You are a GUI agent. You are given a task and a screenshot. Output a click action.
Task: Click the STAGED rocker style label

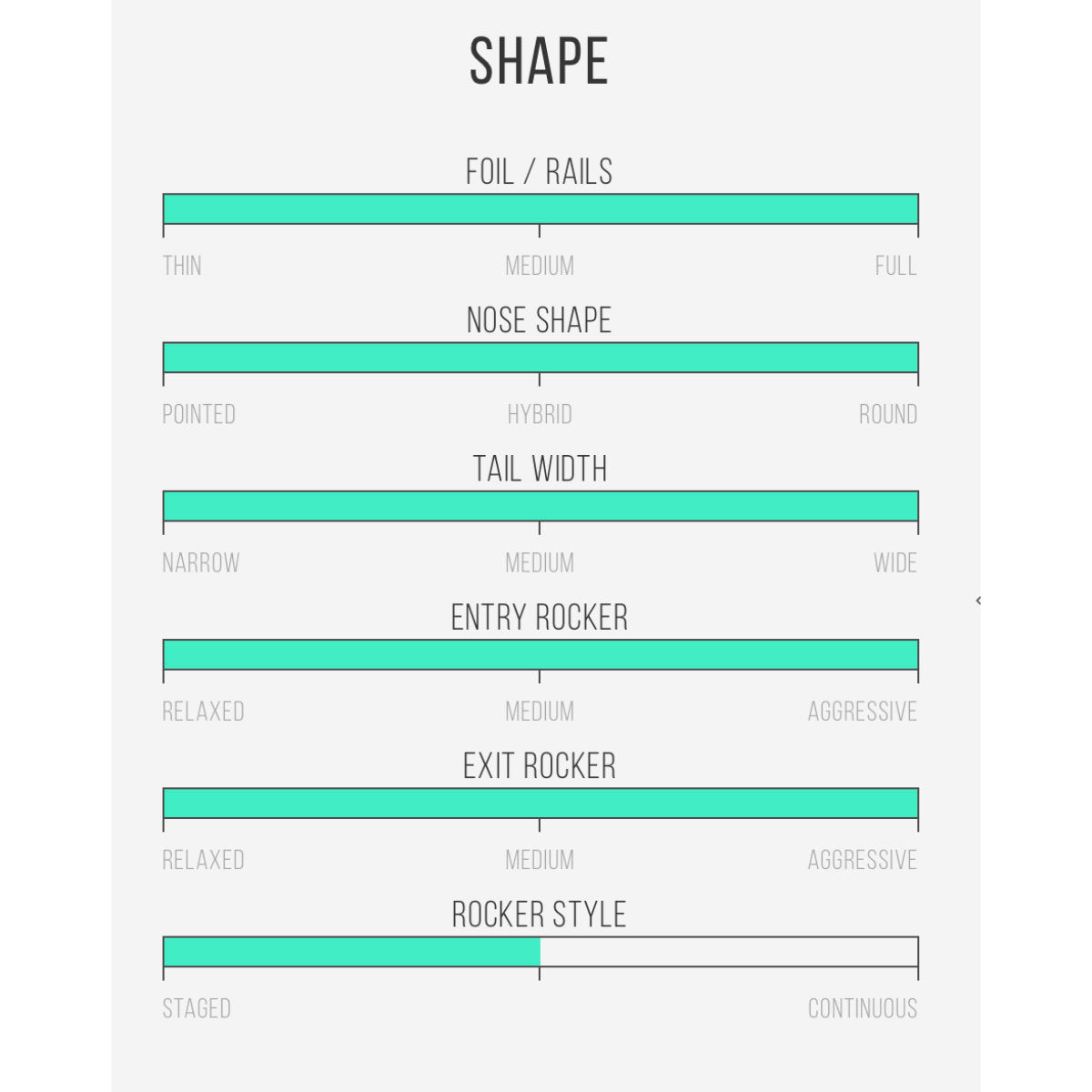(197, 1008)
